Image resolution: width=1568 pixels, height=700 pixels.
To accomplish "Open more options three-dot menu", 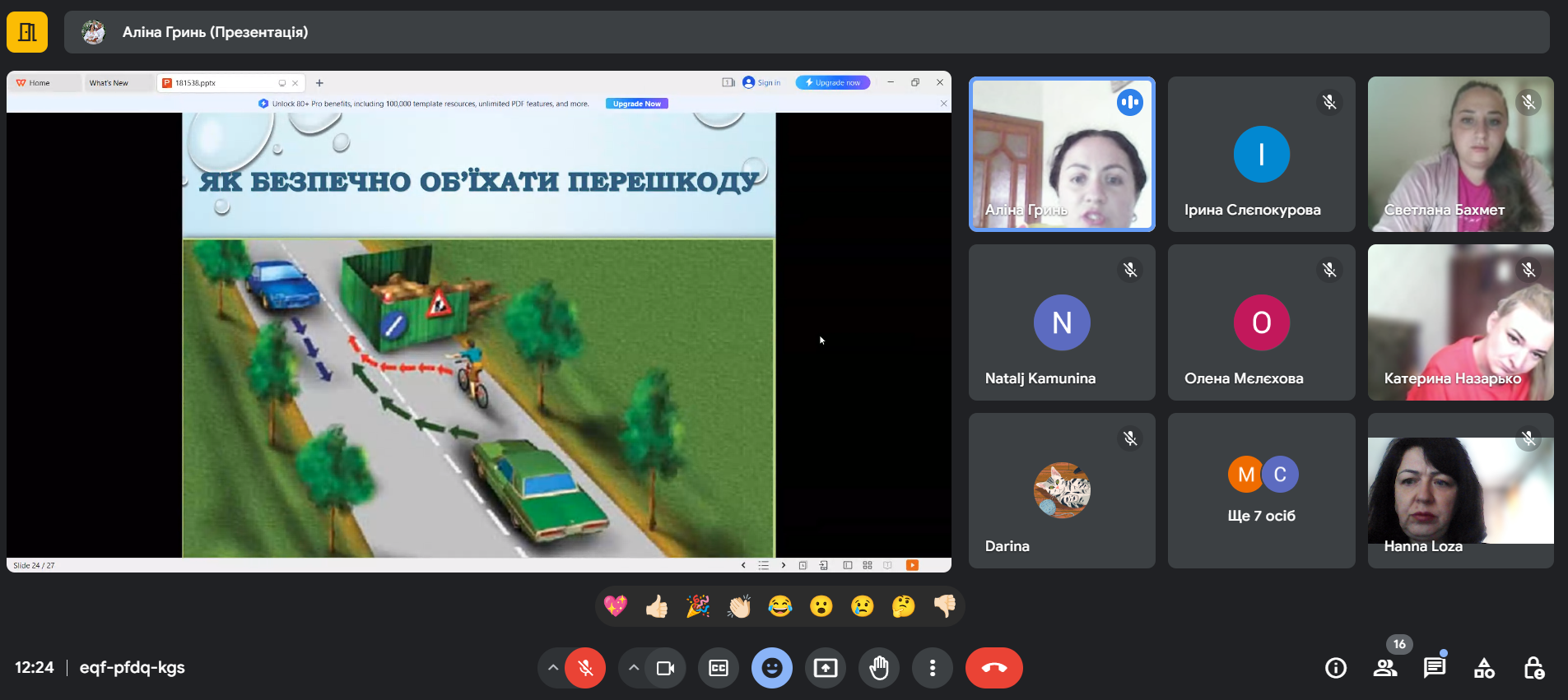I will coord(932,668).
